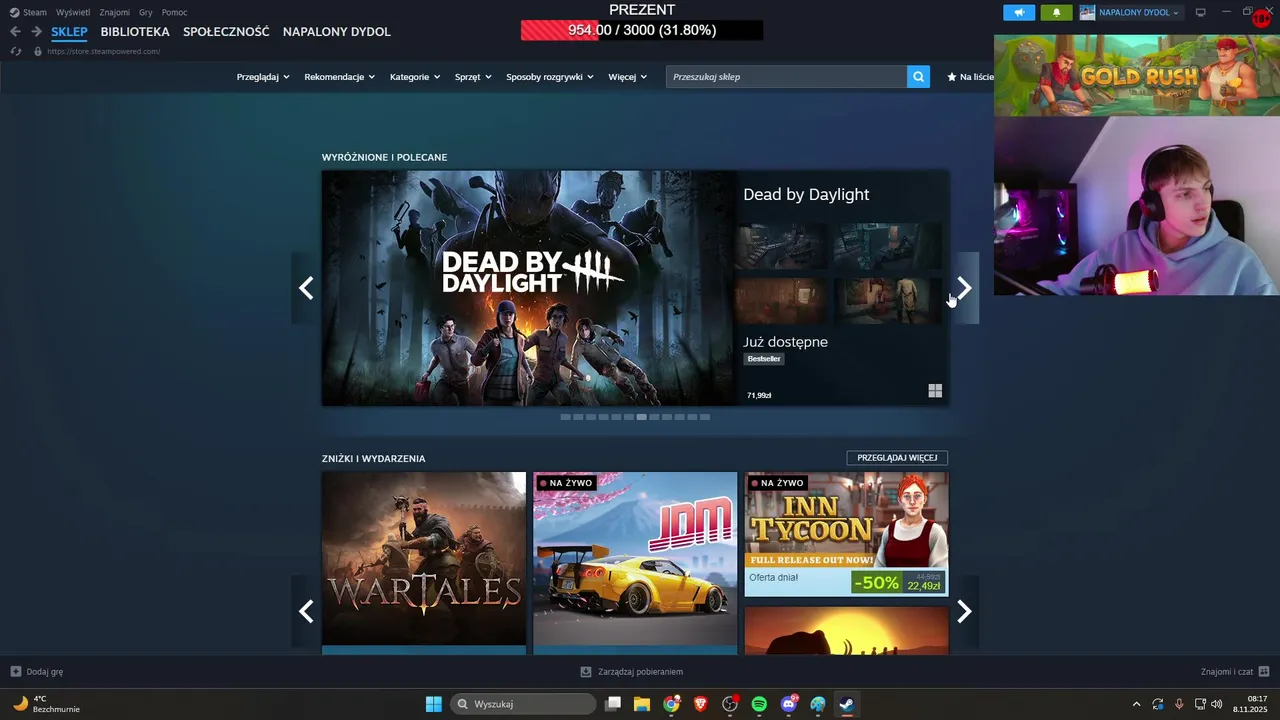Open the NAPALONY DYDOL account dropdown
Screen dimensions: 1280x720
click(x=1139, y=13)
